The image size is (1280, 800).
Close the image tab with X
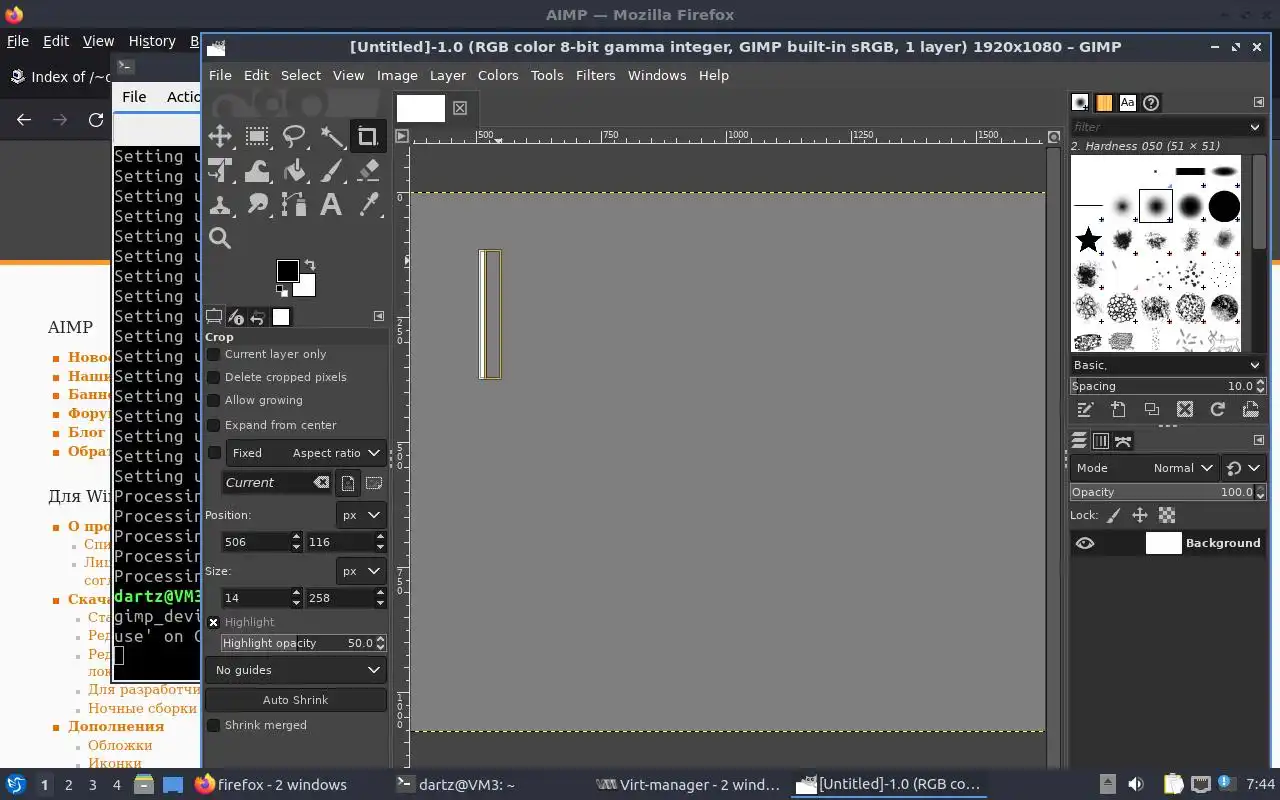(x=460, y=108)
